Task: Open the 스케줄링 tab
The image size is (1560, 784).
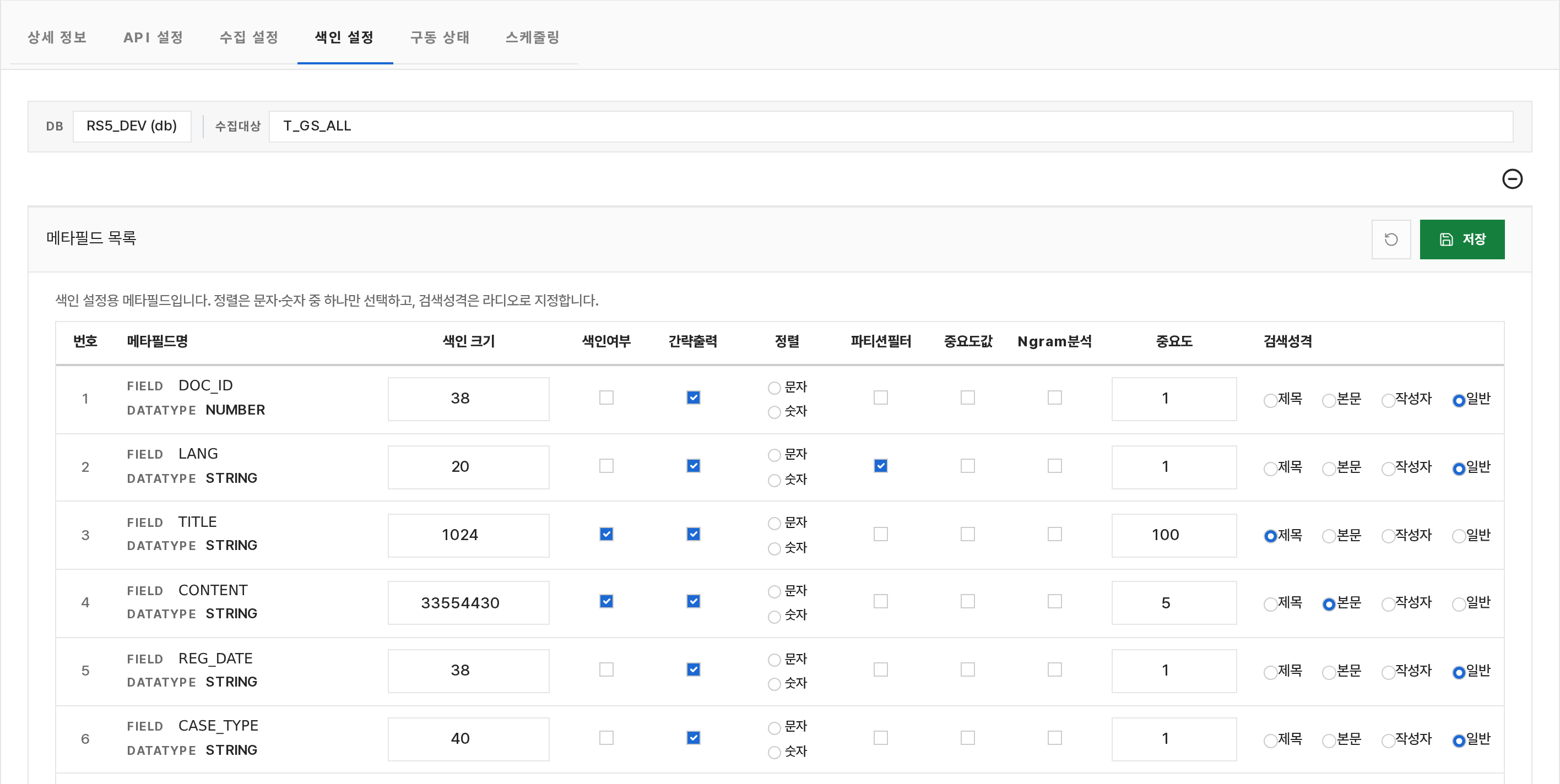Action: point(532,37)
